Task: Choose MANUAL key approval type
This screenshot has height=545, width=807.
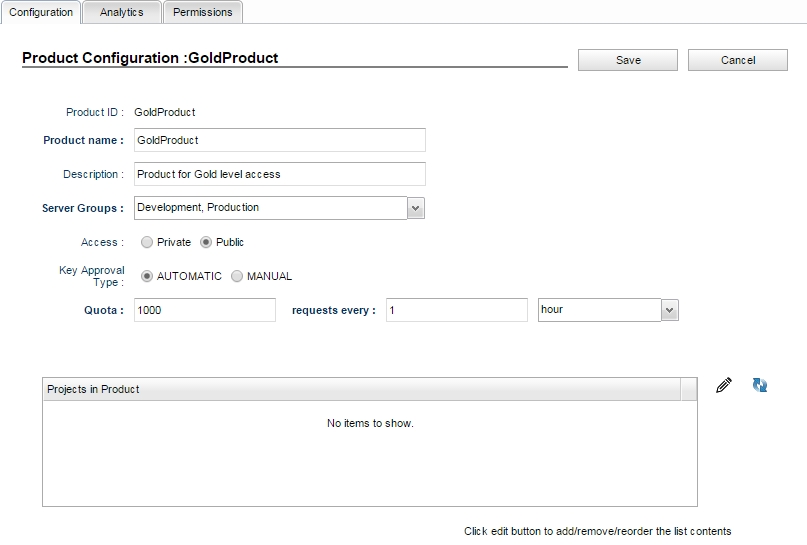Action: [237, 276]
